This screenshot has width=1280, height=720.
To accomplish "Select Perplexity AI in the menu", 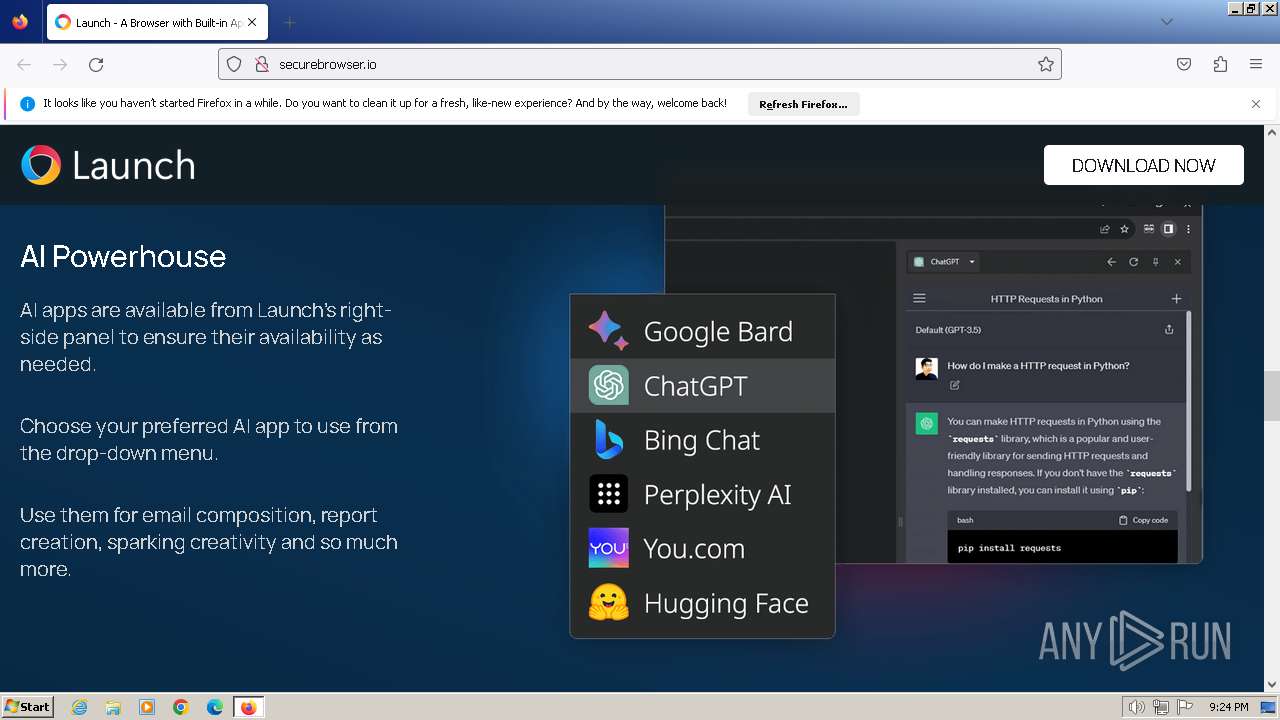I will pyautogui.click(x=702, y=494).
